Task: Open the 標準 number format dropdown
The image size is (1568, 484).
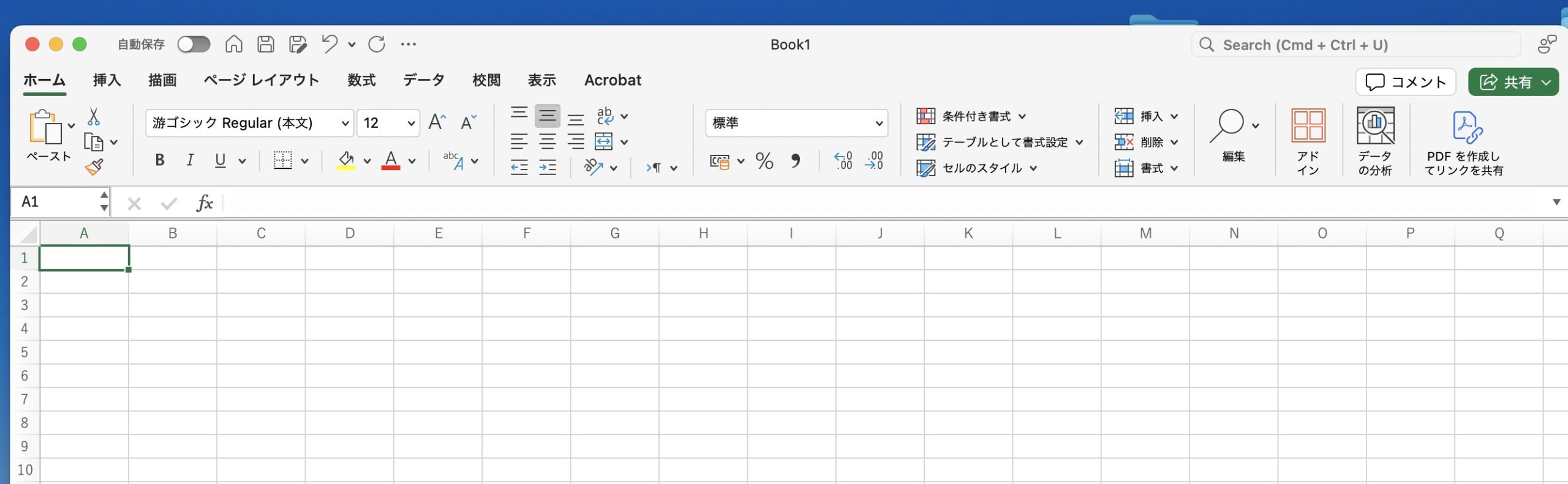Action: [796, 123]
